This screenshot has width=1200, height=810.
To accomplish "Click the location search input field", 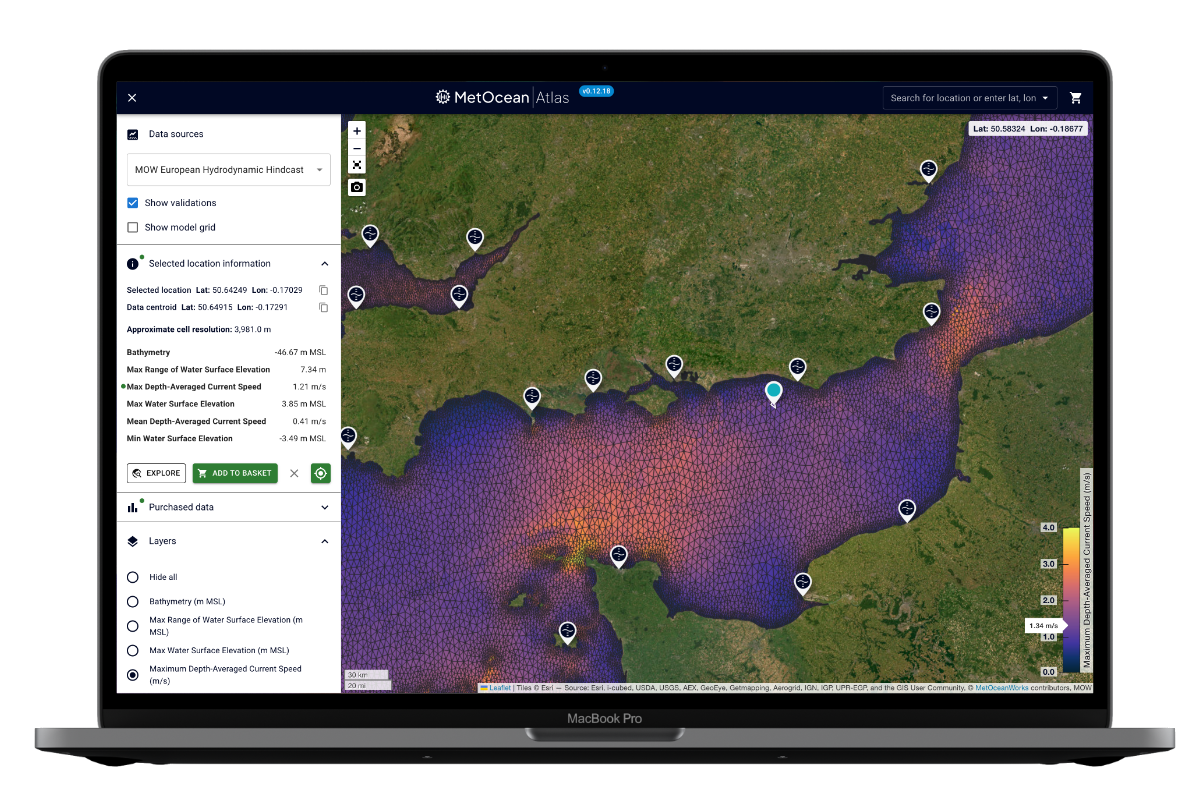I will 962,98.
